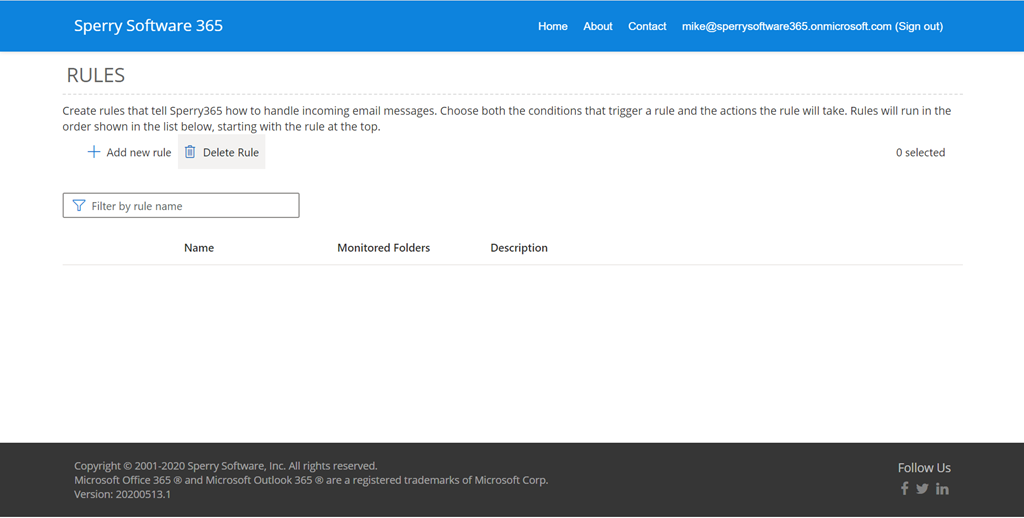
Task: Click the Name column header
Action: (199, 248)
